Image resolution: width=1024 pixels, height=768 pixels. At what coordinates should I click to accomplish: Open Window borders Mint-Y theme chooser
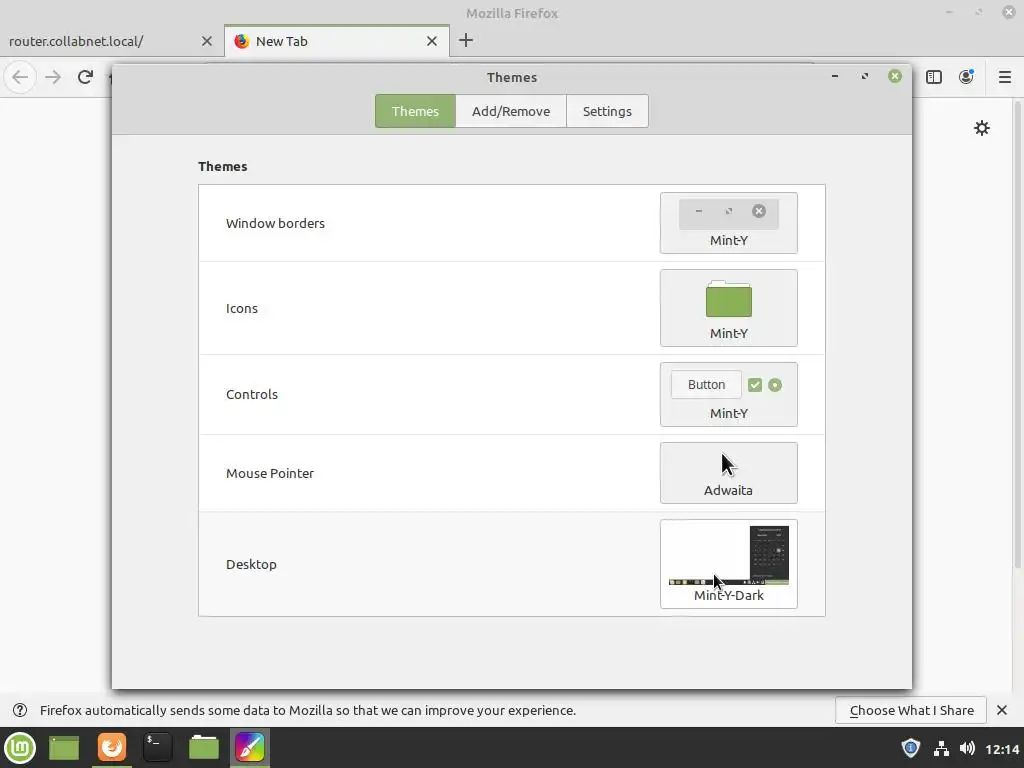click(x=728, y=223)
